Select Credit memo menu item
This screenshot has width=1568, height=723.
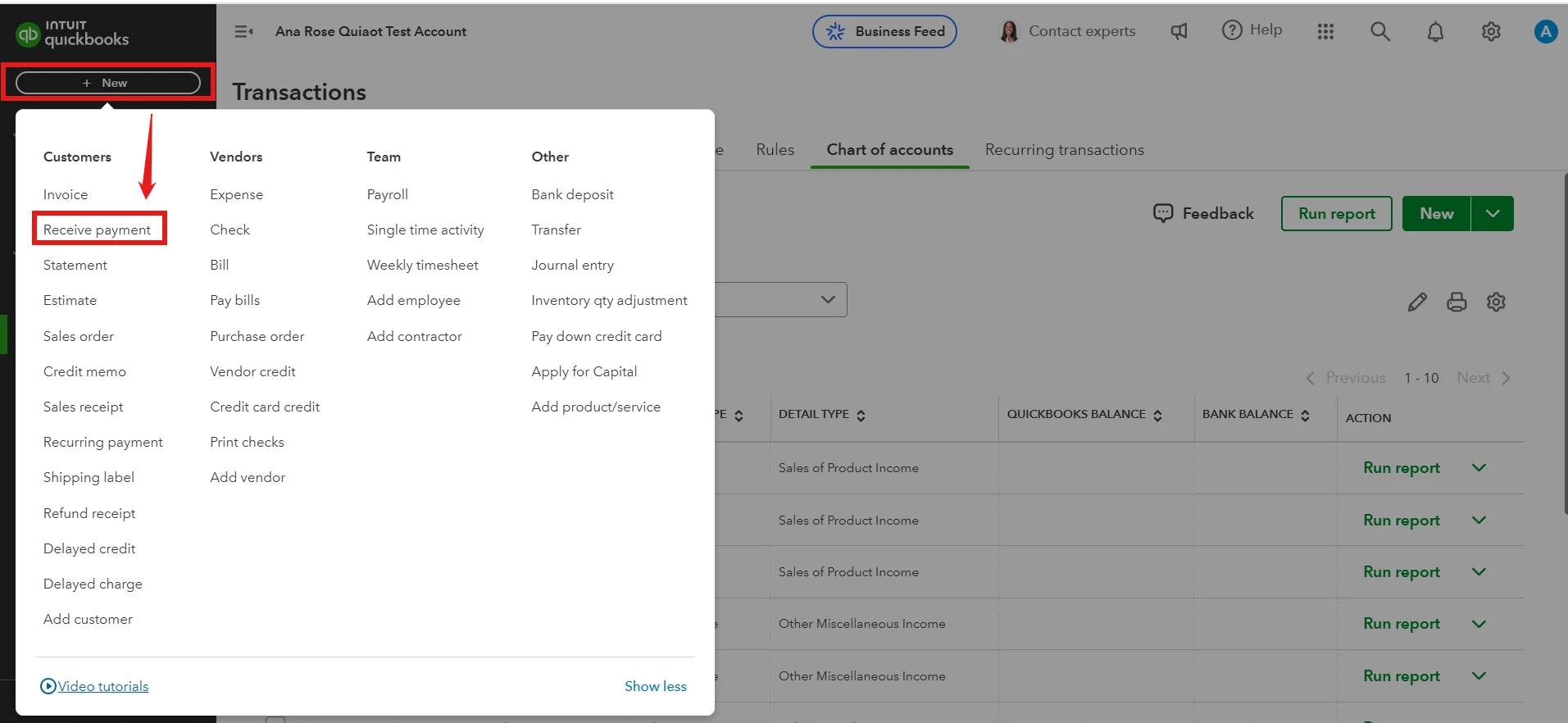click(x=84, y=371)
